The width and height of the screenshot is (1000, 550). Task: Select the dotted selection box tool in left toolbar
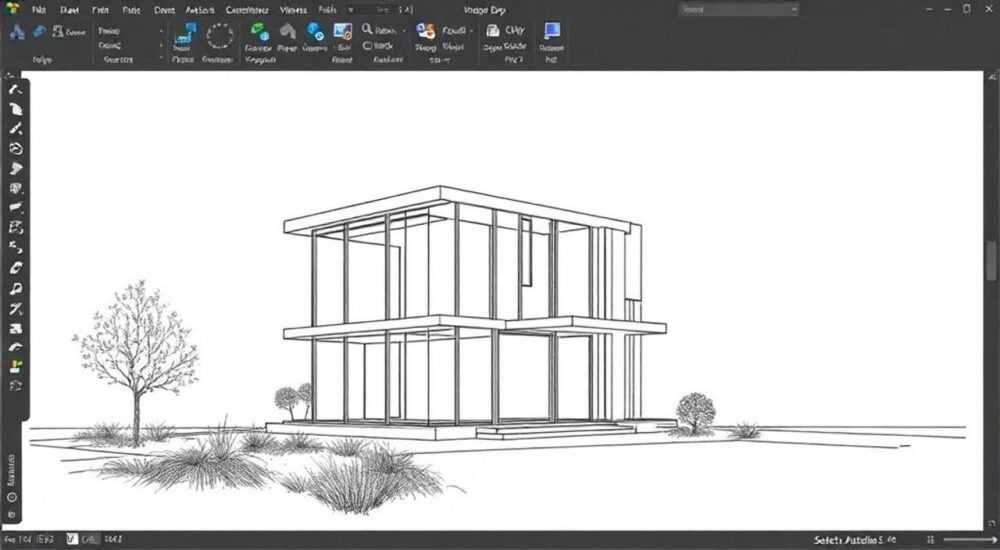pyautogui.click(x=15, y=228)
